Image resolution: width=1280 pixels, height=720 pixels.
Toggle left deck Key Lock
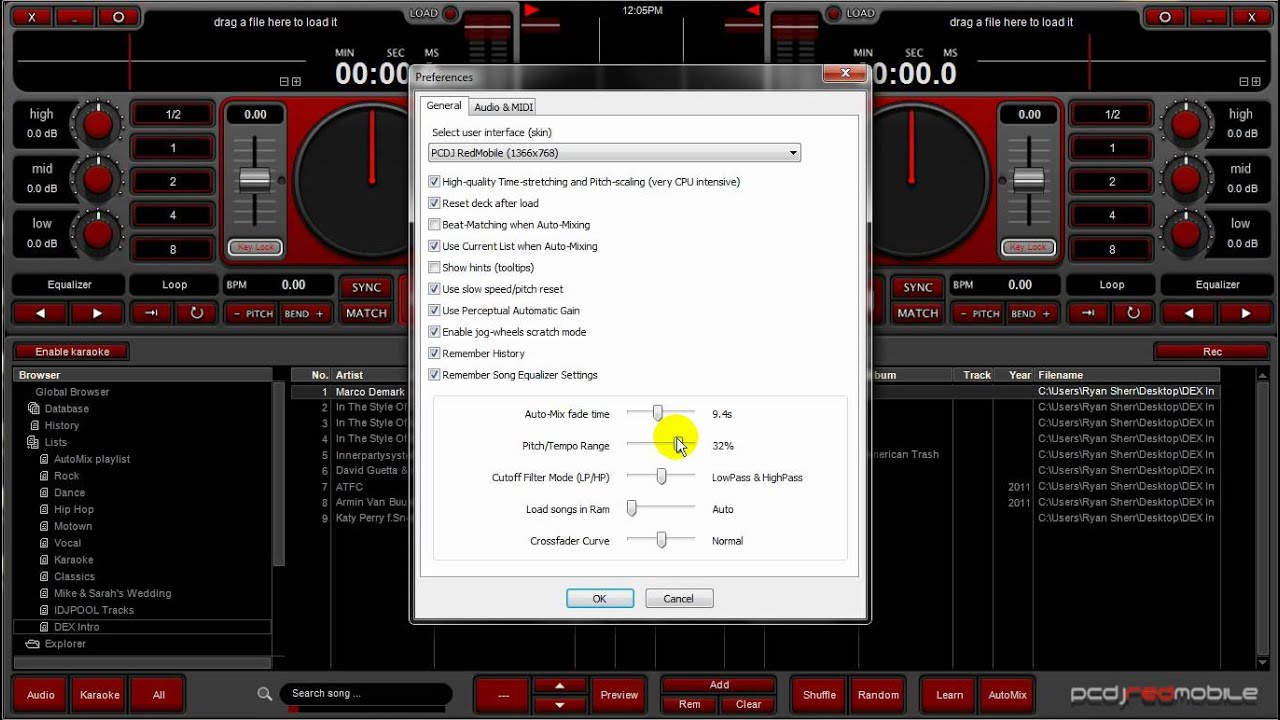255,247
